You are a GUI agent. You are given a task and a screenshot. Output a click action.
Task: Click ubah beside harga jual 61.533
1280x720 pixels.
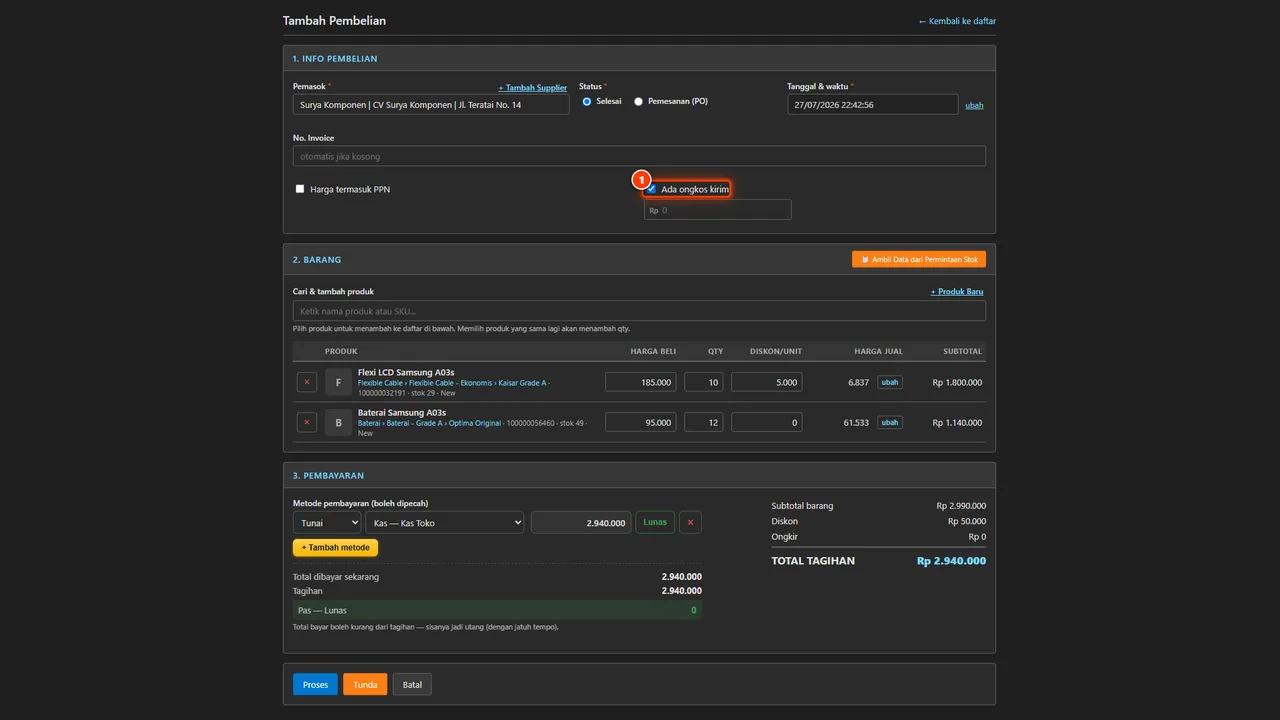pos(890,422)
